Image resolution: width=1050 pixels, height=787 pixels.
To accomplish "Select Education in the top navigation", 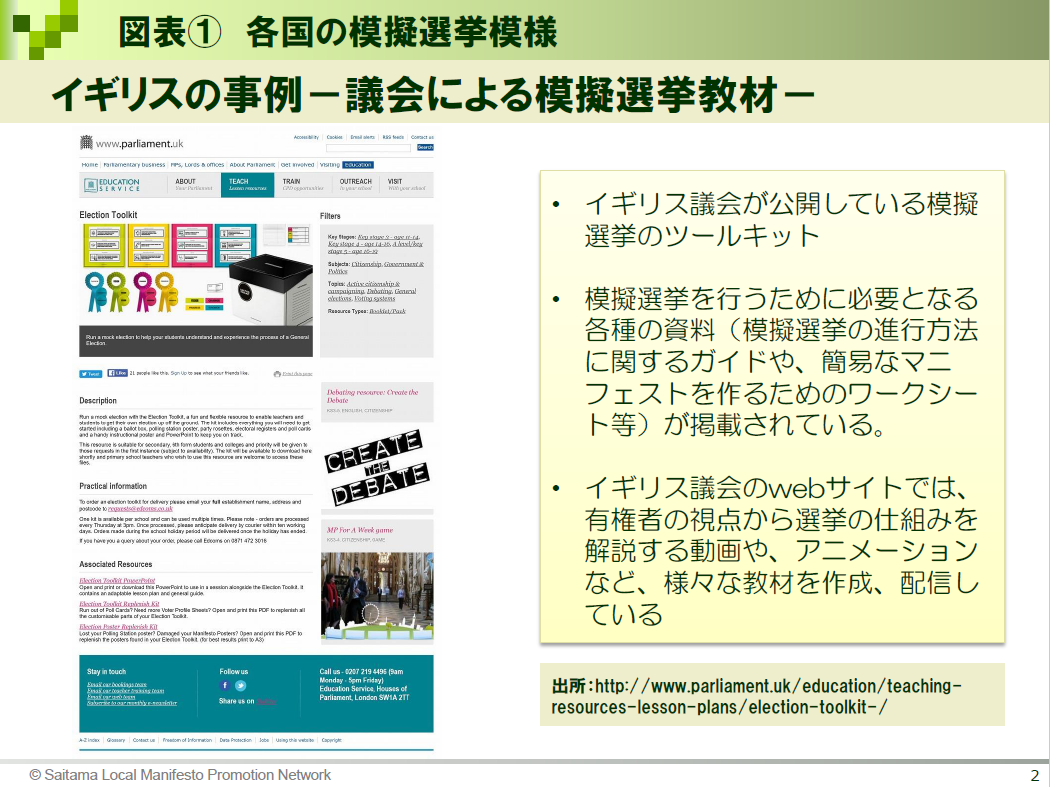I will tap(357, 165).
